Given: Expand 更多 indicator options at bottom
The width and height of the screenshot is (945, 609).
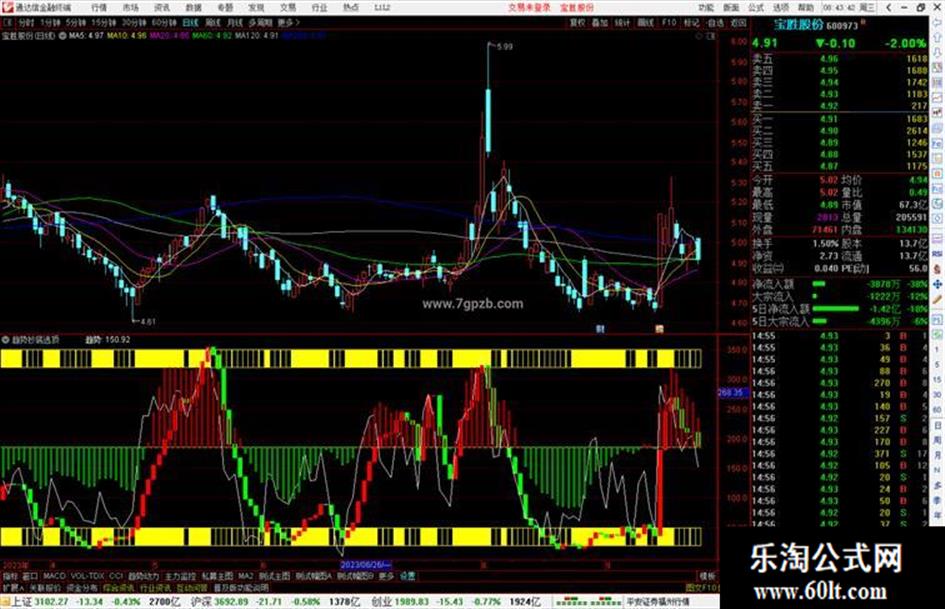Looking at the screenshot, I should [386, 576].
